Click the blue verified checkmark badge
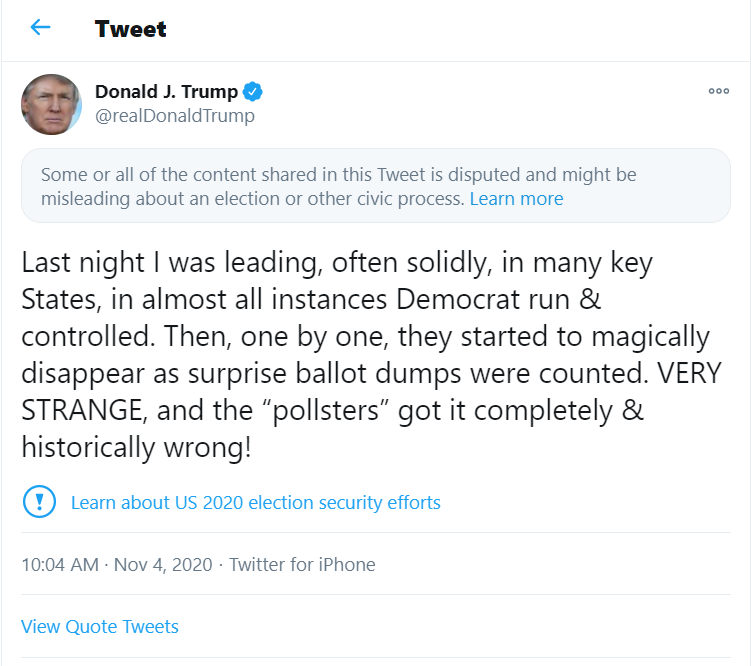 pos(254,92)
